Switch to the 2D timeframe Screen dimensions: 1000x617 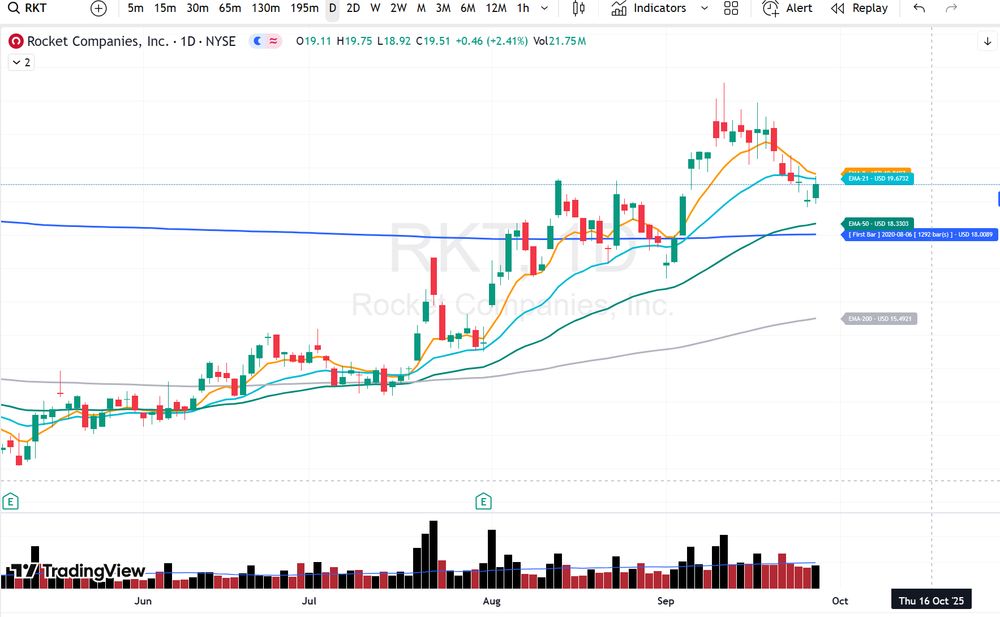click(353, 8)
